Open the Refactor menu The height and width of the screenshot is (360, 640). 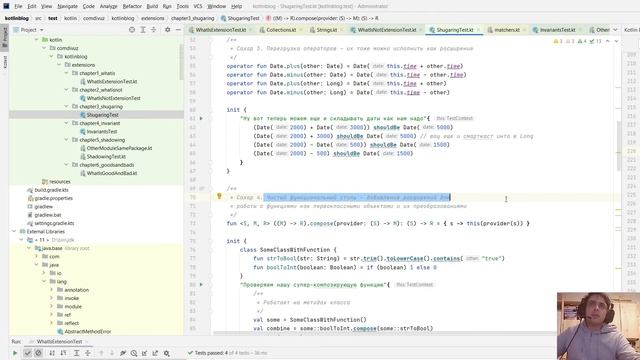point(132,6)
